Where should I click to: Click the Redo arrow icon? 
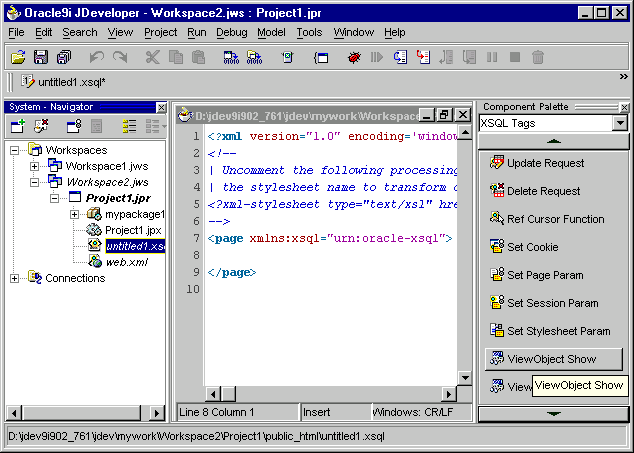pyautogui.click(x=120, y=57)
